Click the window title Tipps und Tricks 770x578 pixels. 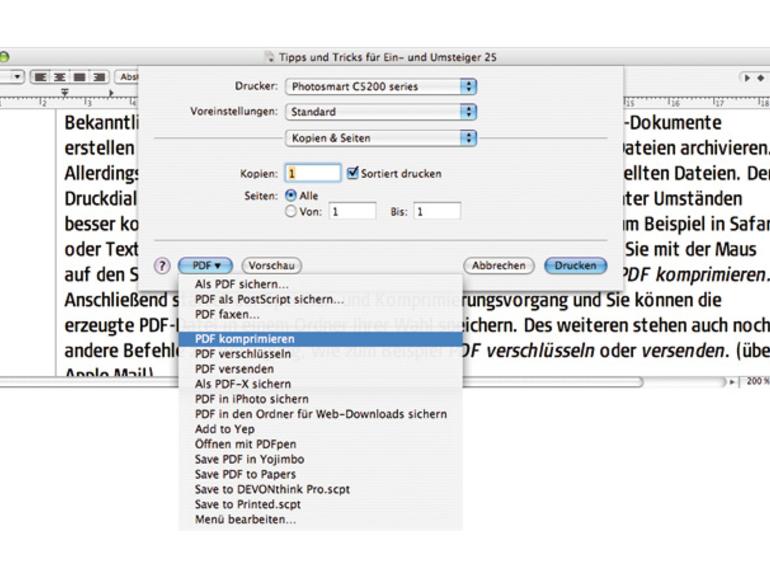point(388,57)
